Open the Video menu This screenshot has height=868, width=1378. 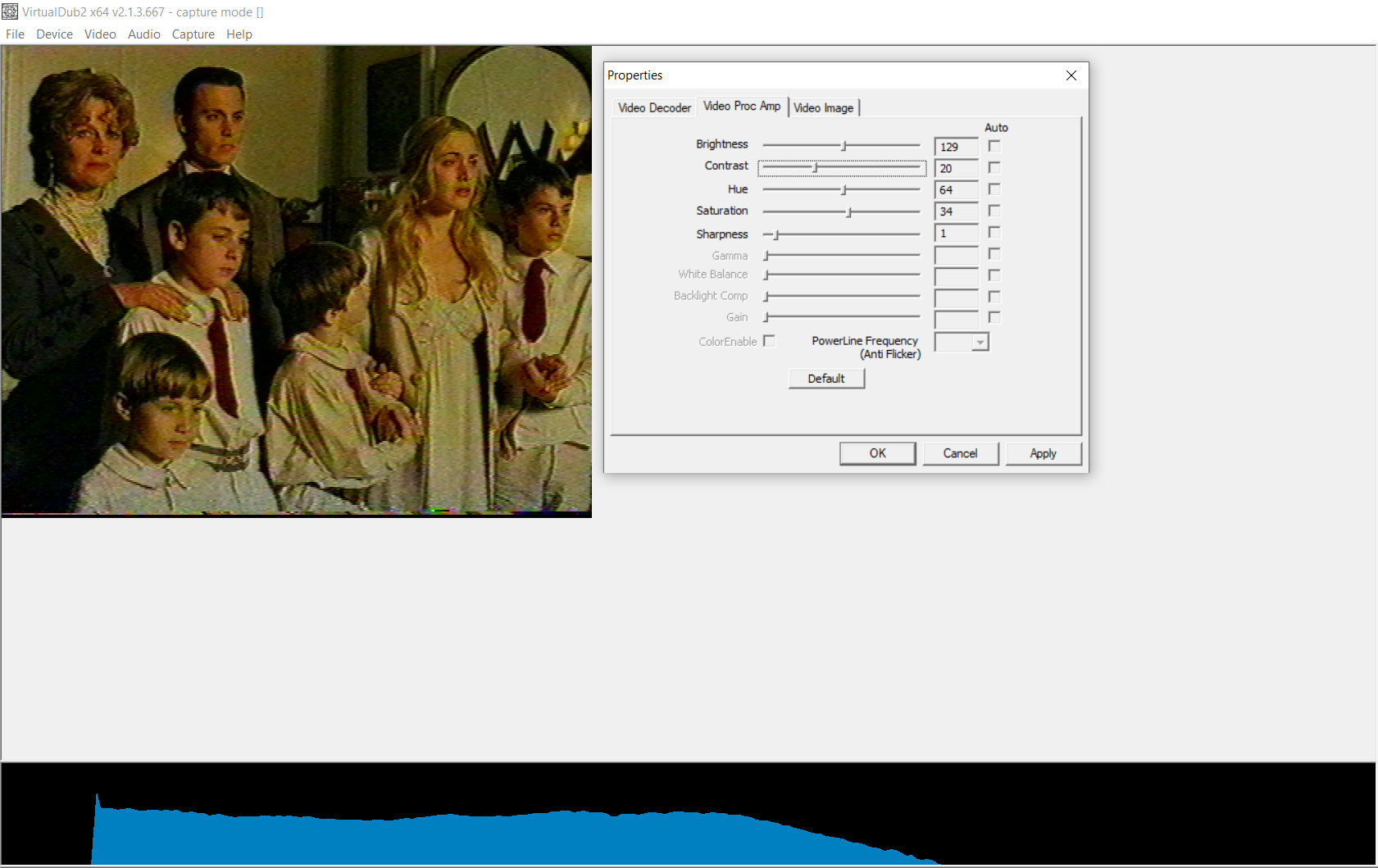pos(100,34)
